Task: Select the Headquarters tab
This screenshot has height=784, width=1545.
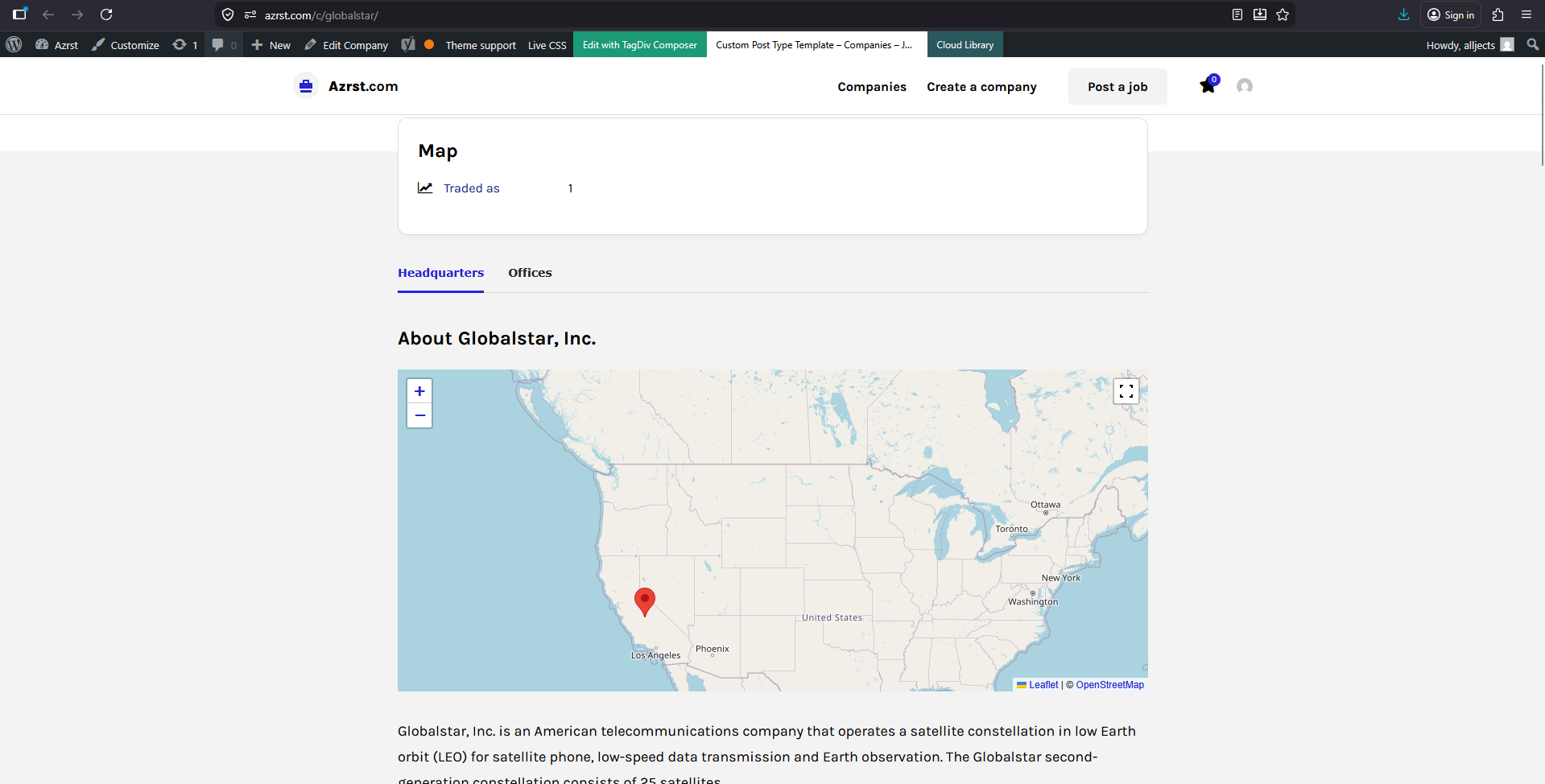Action: coord(440,273)
